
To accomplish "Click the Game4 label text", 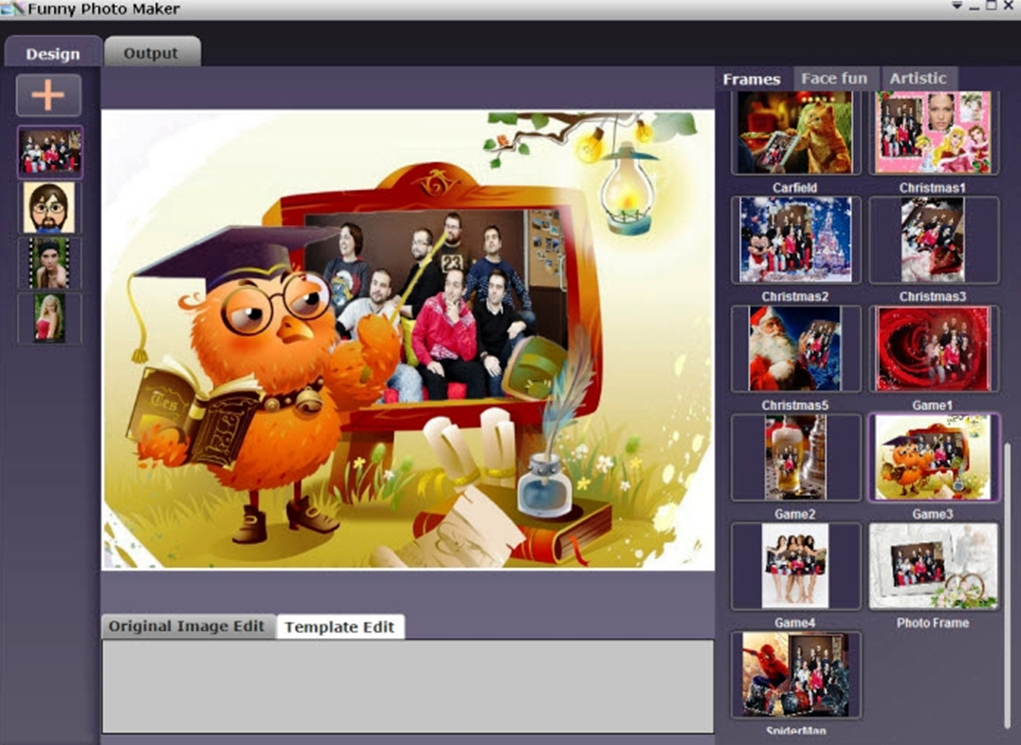I will [795, 623].
